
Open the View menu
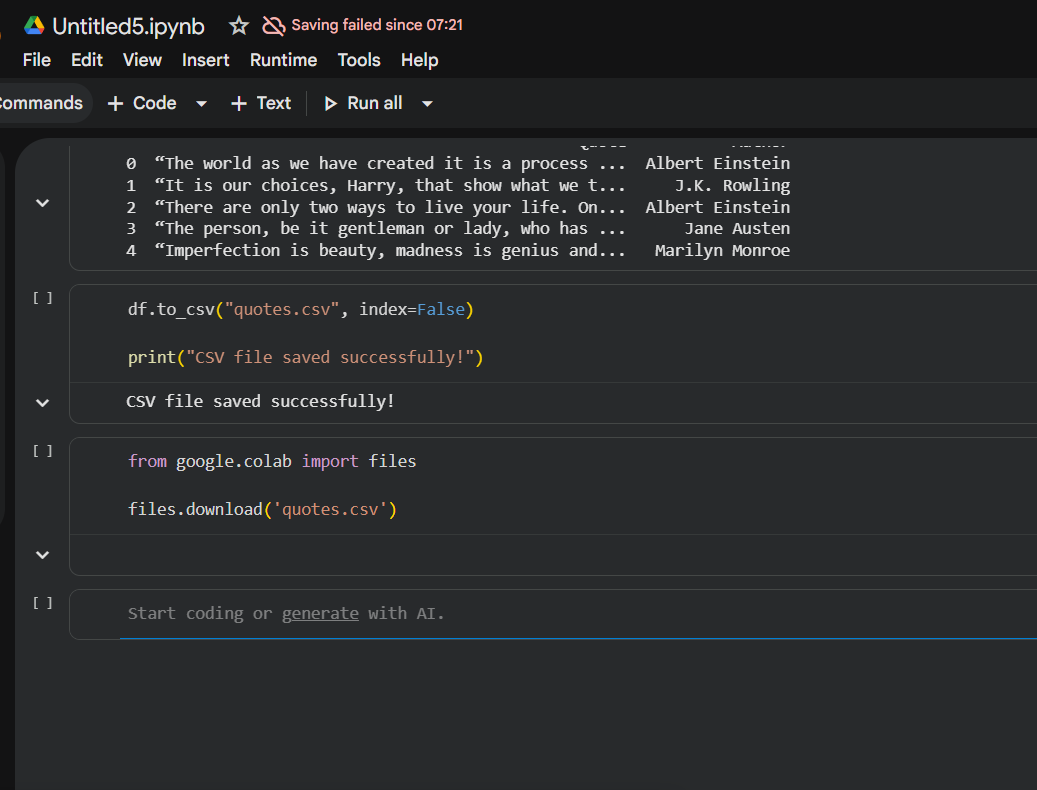coord(142,60)
